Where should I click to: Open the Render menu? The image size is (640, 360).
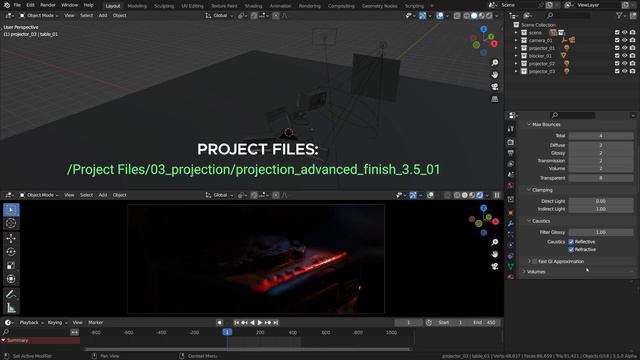tap(47, 5)
